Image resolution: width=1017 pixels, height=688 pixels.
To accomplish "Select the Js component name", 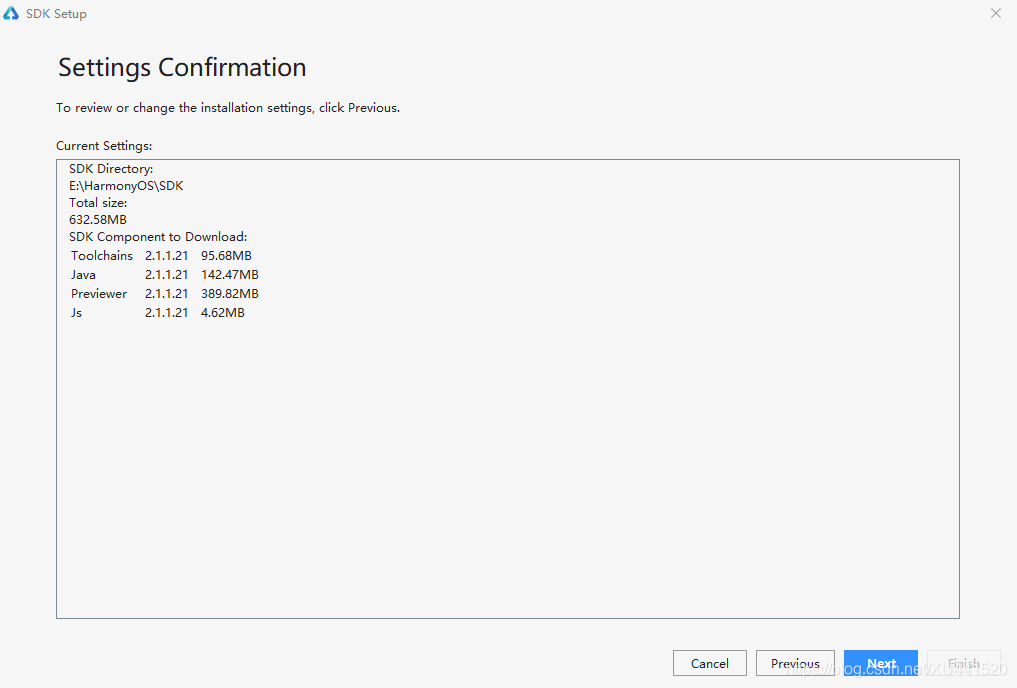I will pos(77,313).
